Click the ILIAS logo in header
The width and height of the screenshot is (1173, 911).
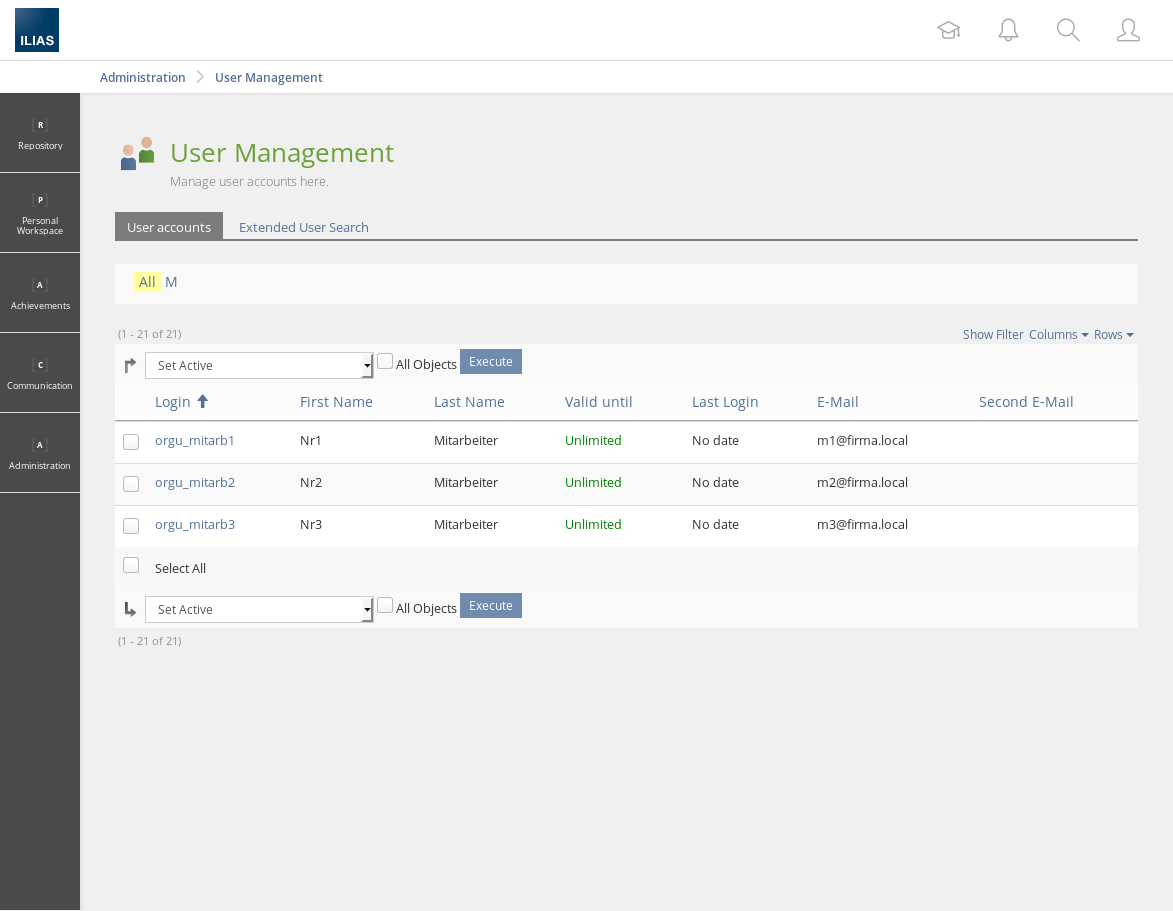37,30
